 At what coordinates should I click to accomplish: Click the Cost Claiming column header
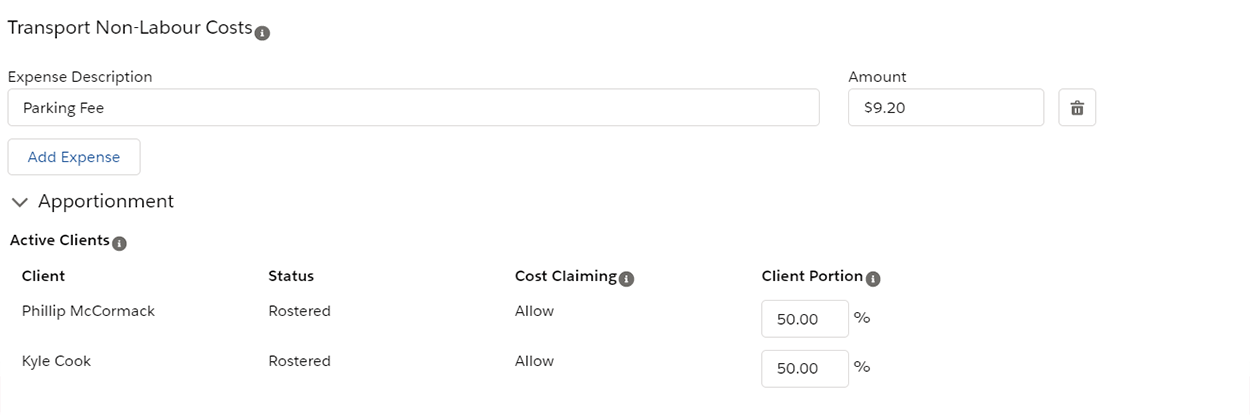click(566, 276)
